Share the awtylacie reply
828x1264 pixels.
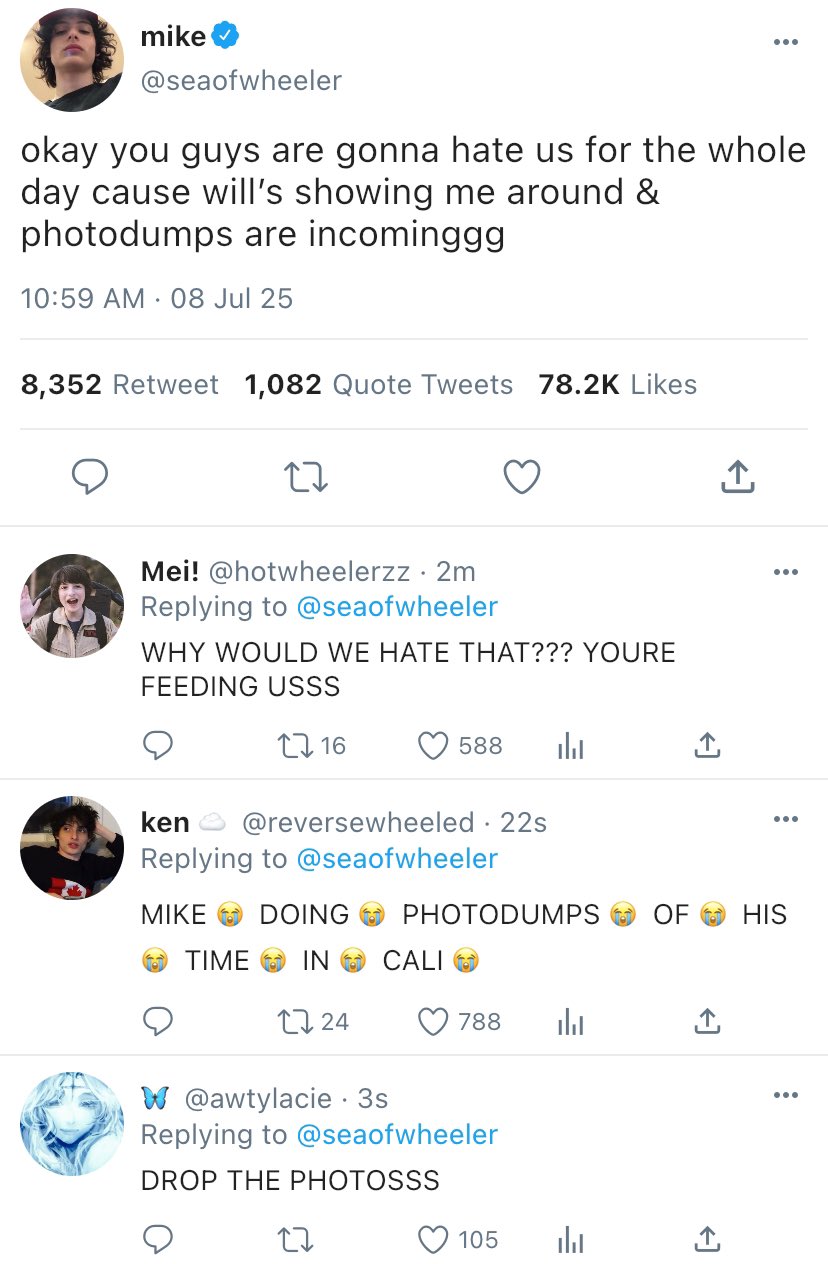coord(706,1239)
